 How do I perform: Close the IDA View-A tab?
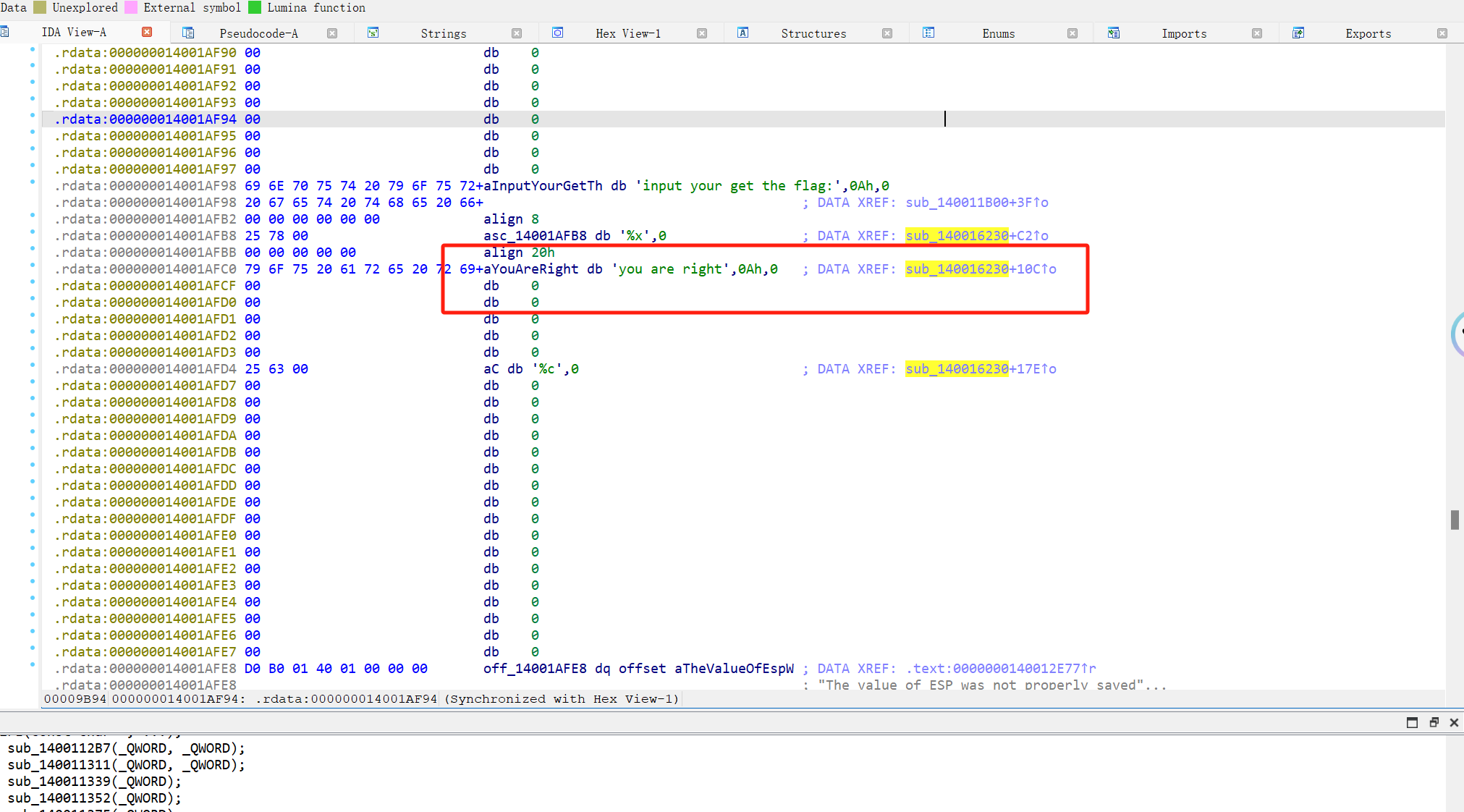pyautogui.click(x=147, y=32)
